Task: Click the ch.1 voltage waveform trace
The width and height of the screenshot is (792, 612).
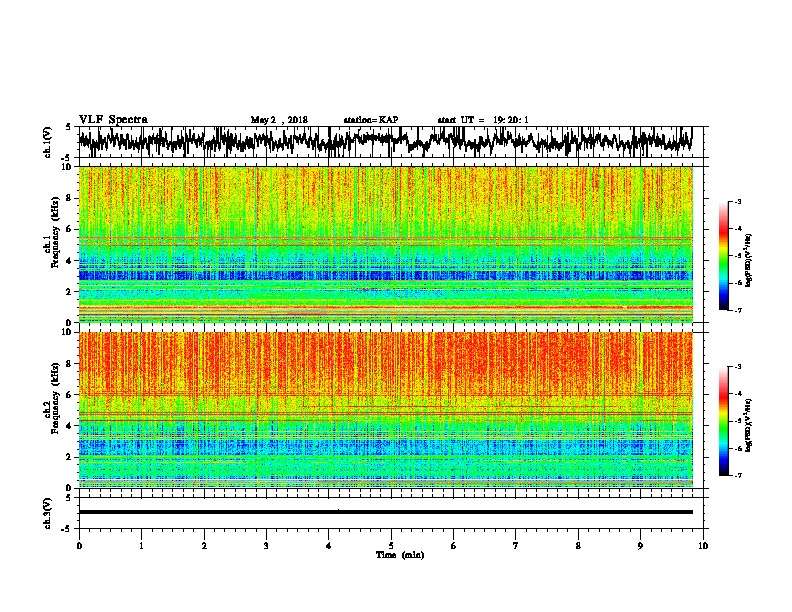Action: coord(385,141)
